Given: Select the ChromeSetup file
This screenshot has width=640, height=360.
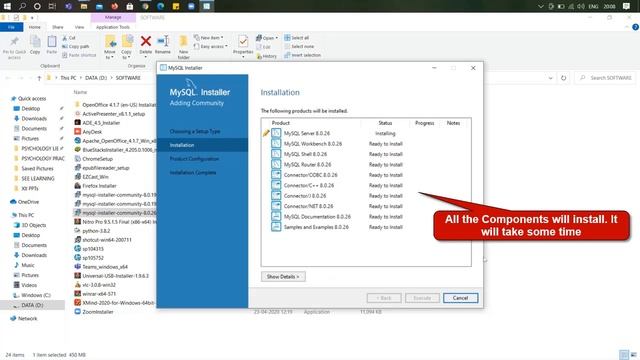Looking at the screenshot, I should point(97,159).
